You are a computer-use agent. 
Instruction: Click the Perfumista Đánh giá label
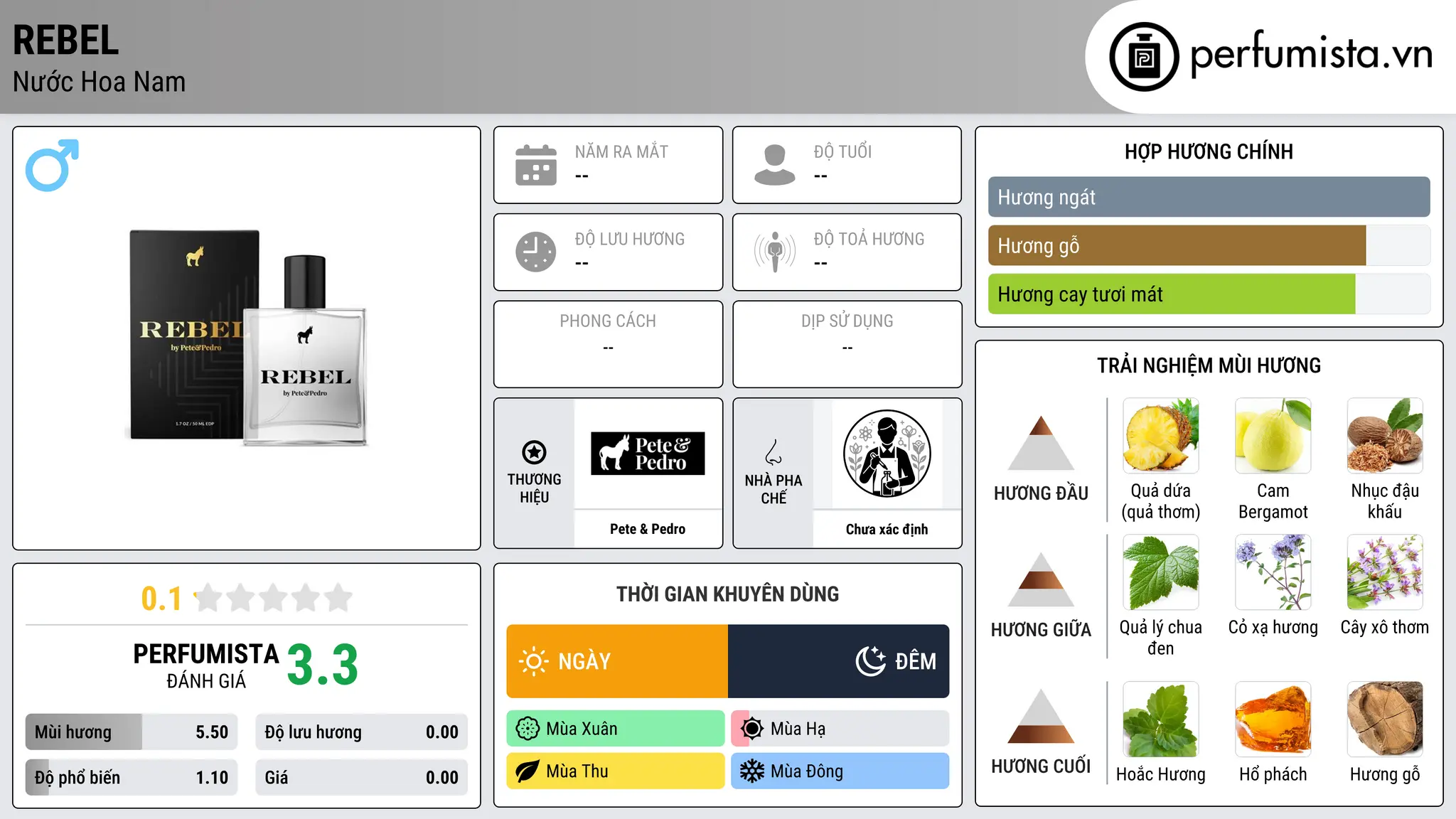tap(206, 666)
